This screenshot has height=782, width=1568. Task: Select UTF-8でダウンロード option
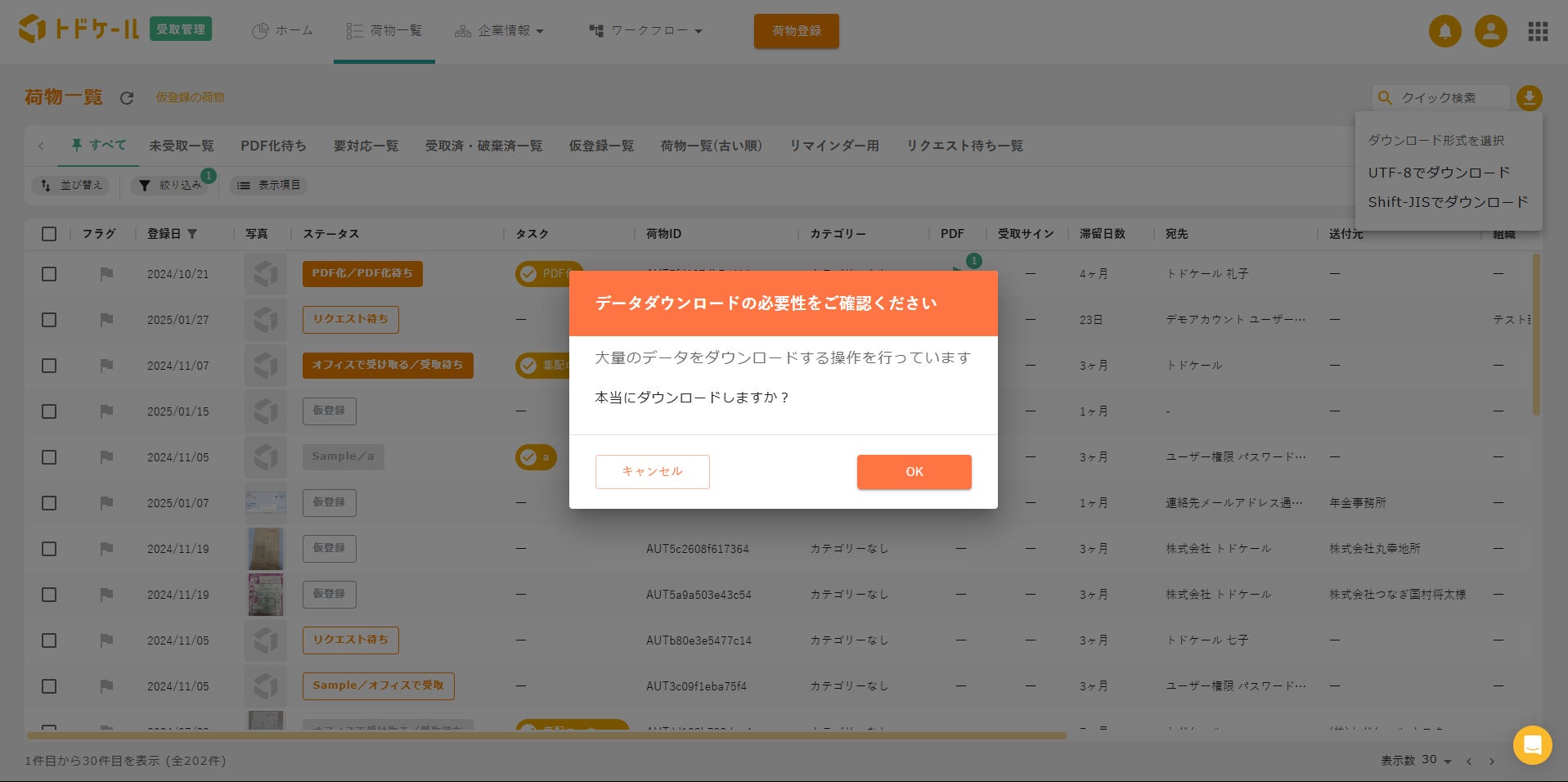[x=1439, y=173]
